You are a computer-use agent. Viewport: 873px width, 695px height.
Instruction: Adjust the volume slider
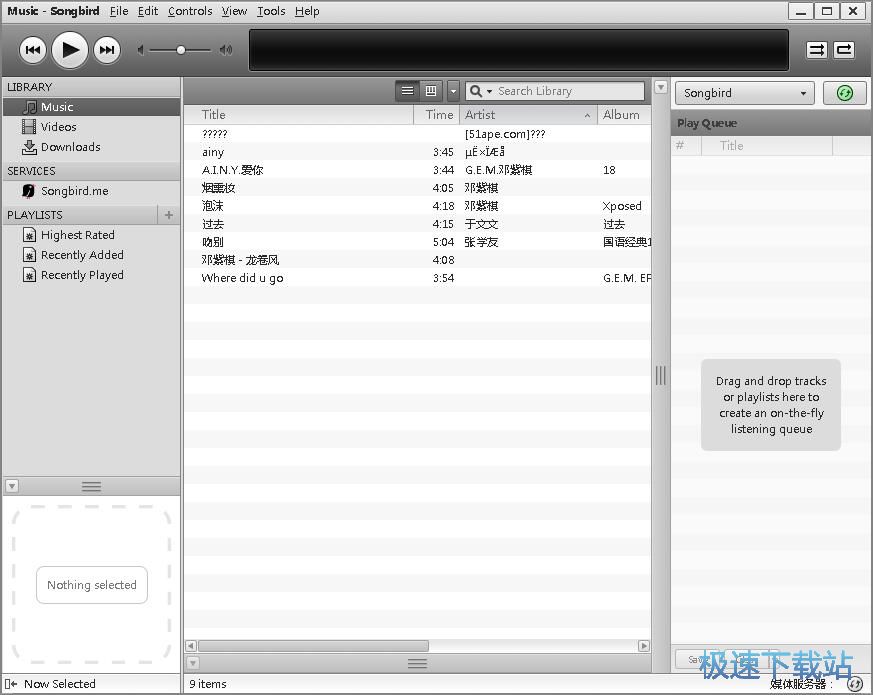181,49
